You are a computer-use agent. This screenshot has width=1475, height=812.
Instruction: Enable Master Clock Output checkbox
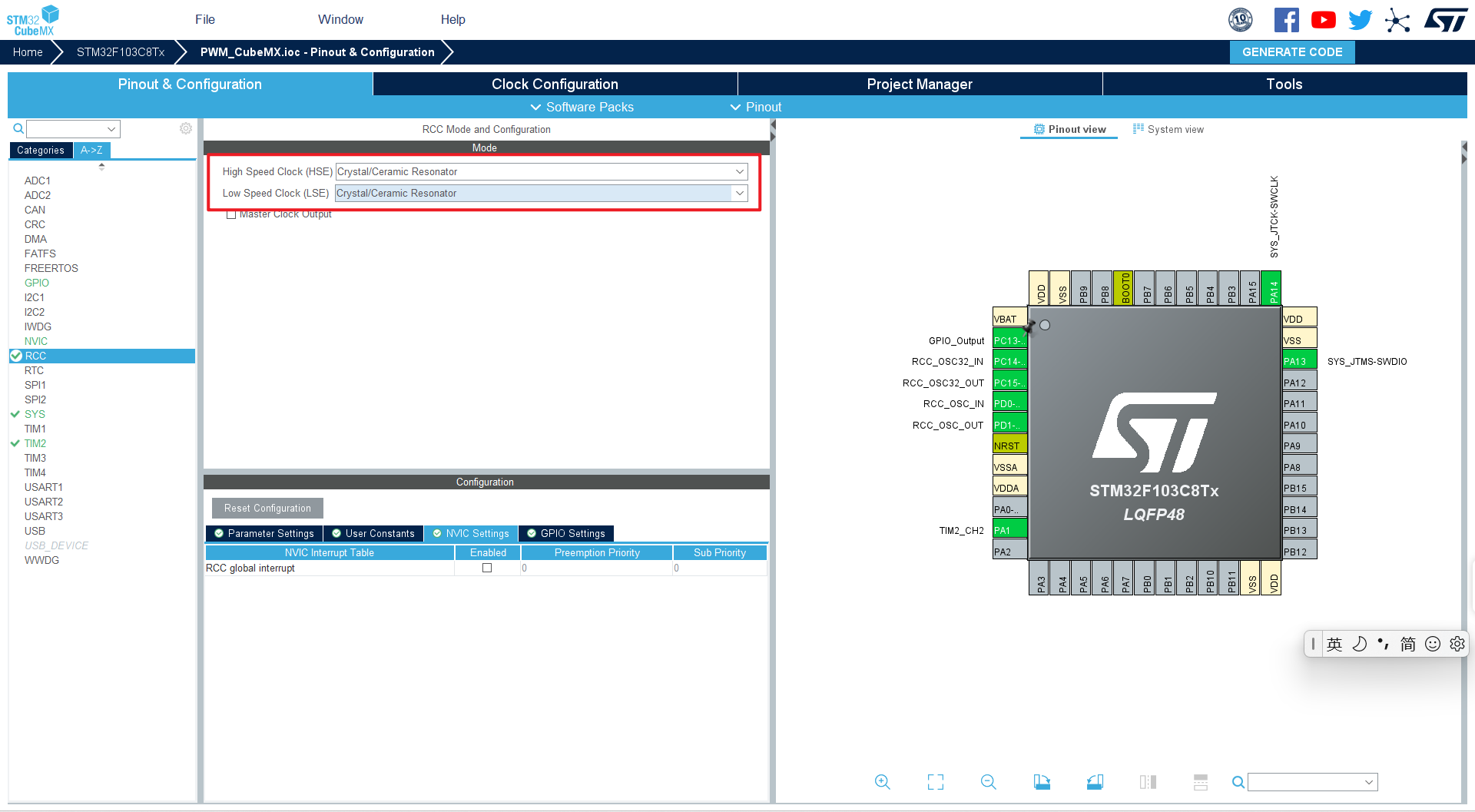(231, 215)
